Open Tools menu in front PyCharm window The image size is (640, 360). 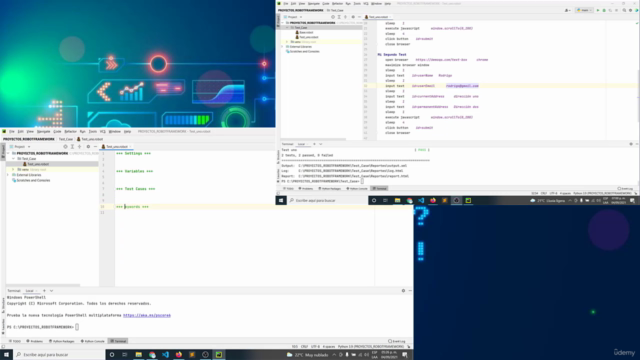(93, 131)
